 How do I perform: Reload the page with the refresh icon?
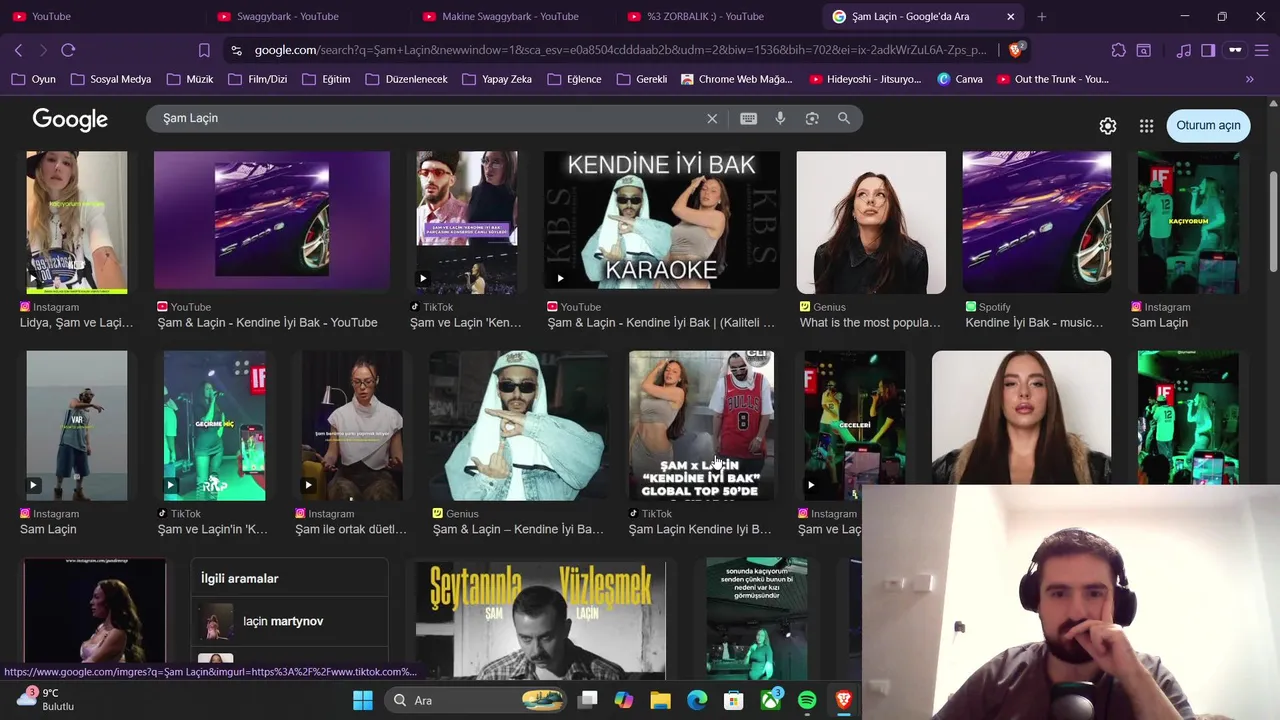[x=68, y=50]
